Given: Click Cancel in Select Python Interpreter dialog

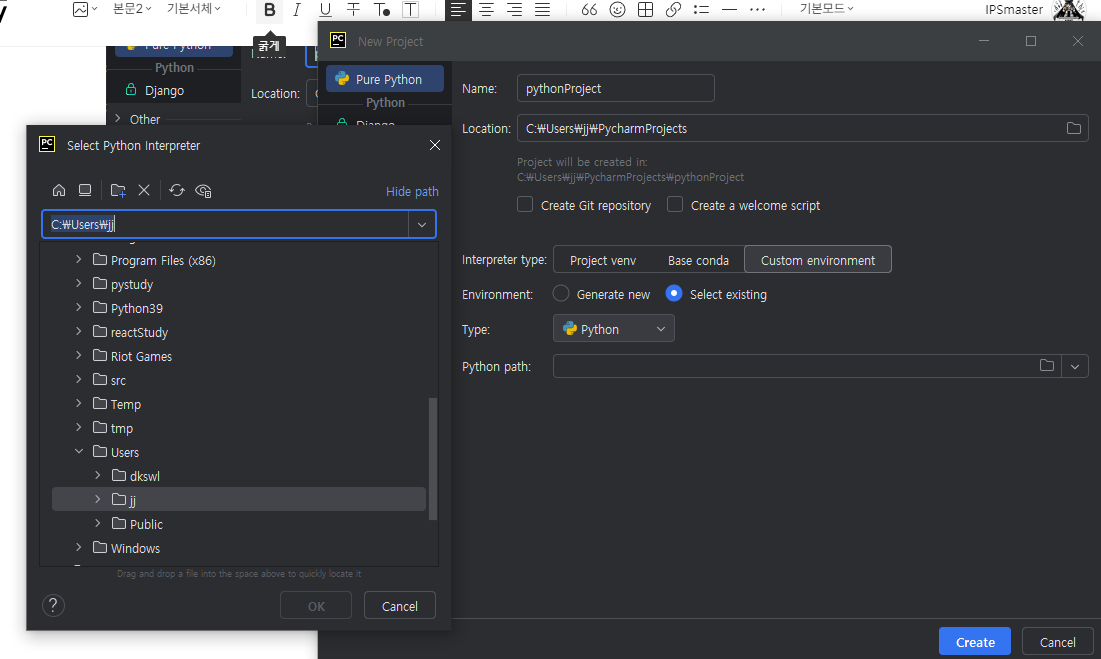Looking at the screenshot, I should pyautogui.click(x=400, y=606).
